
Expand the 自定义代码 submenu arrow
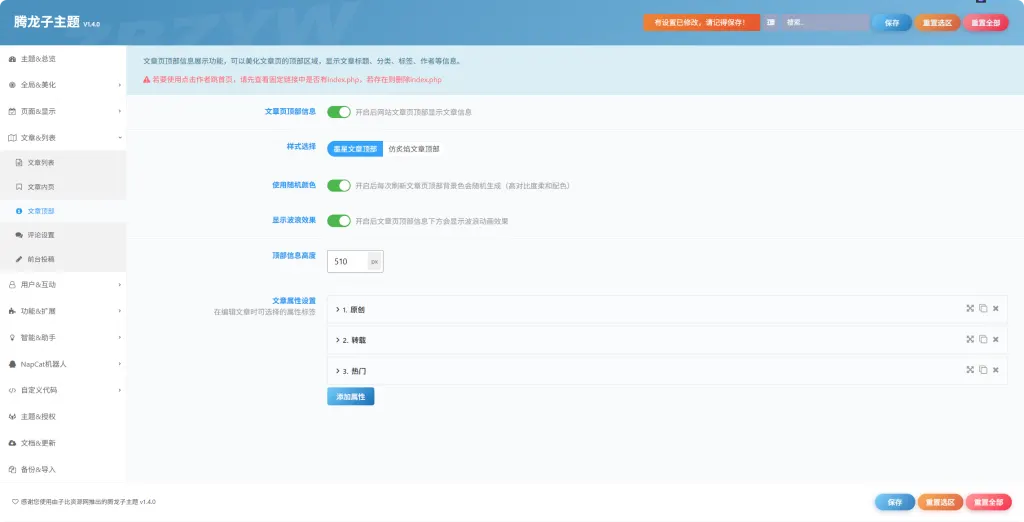tap(120, 390)
